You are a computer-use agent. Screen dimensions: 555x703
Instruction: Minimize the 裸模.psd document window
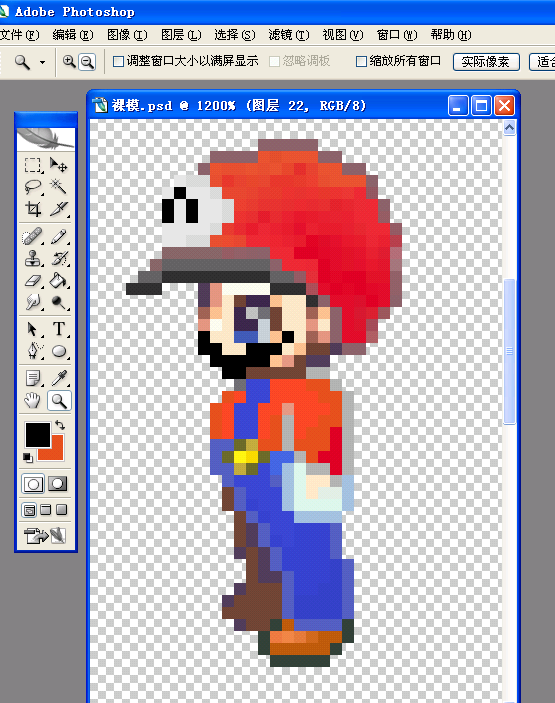[x=458, y=106]
